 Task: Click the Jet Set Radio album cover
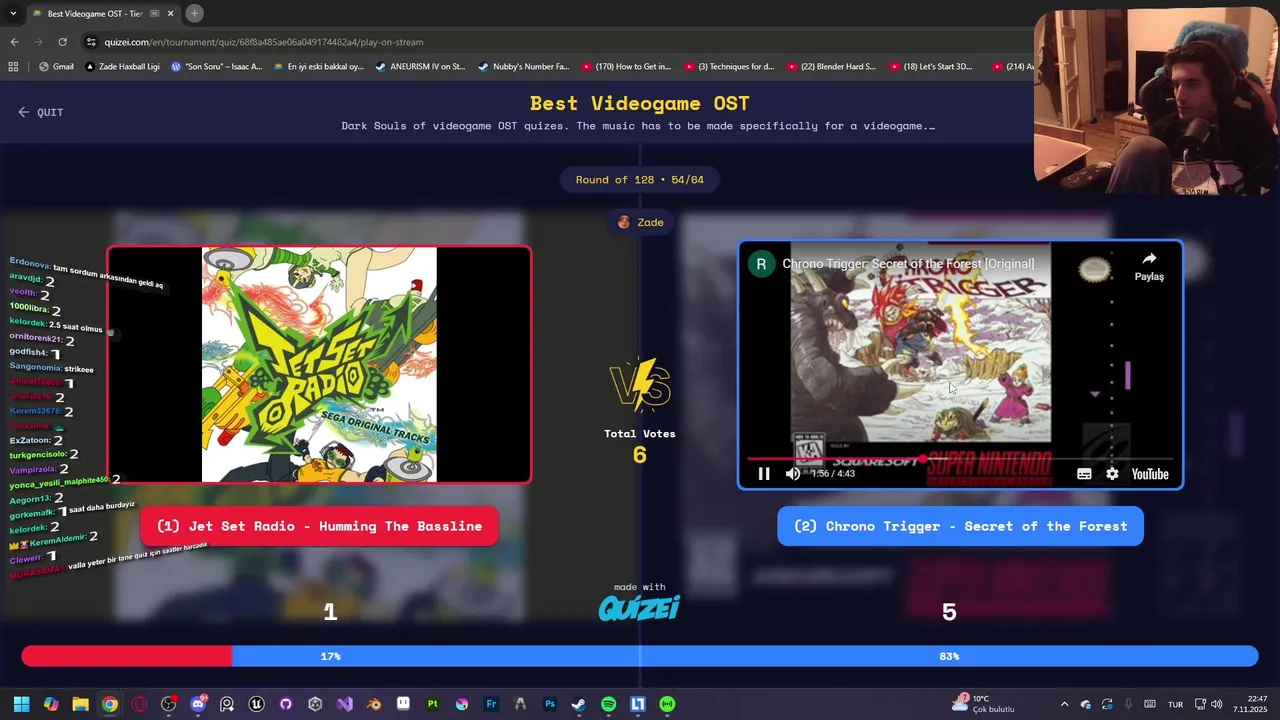(319, 365)
